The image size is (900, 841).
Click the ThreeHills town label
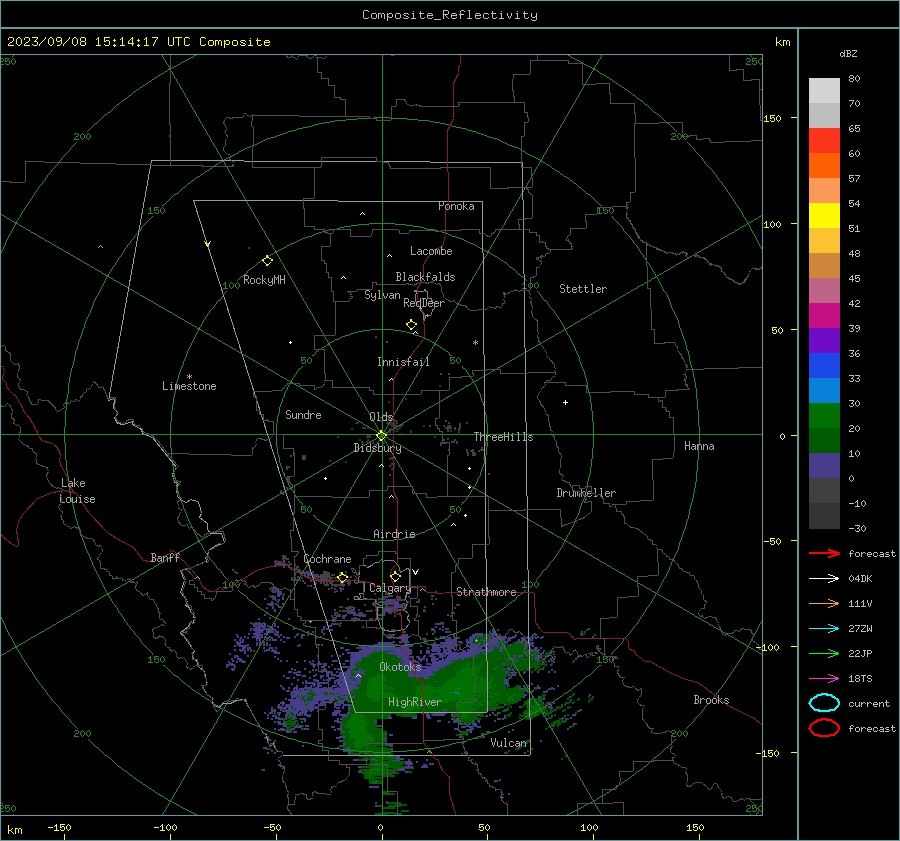[503, 437]
